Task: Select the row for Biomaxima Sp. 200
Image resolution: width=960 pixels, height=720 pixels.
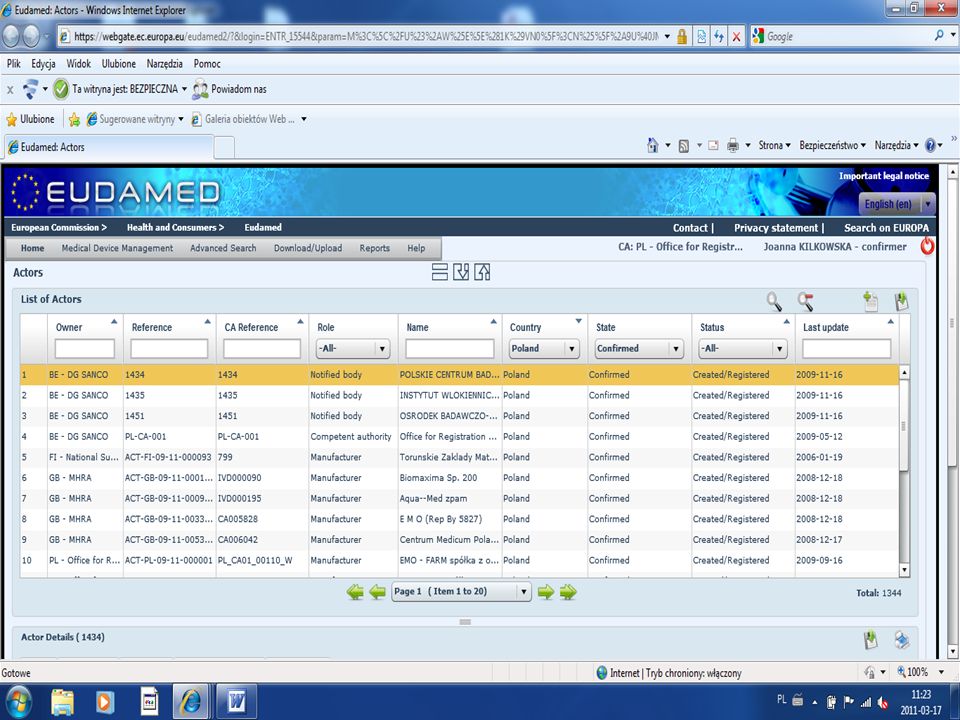Action: coord(459,478)
